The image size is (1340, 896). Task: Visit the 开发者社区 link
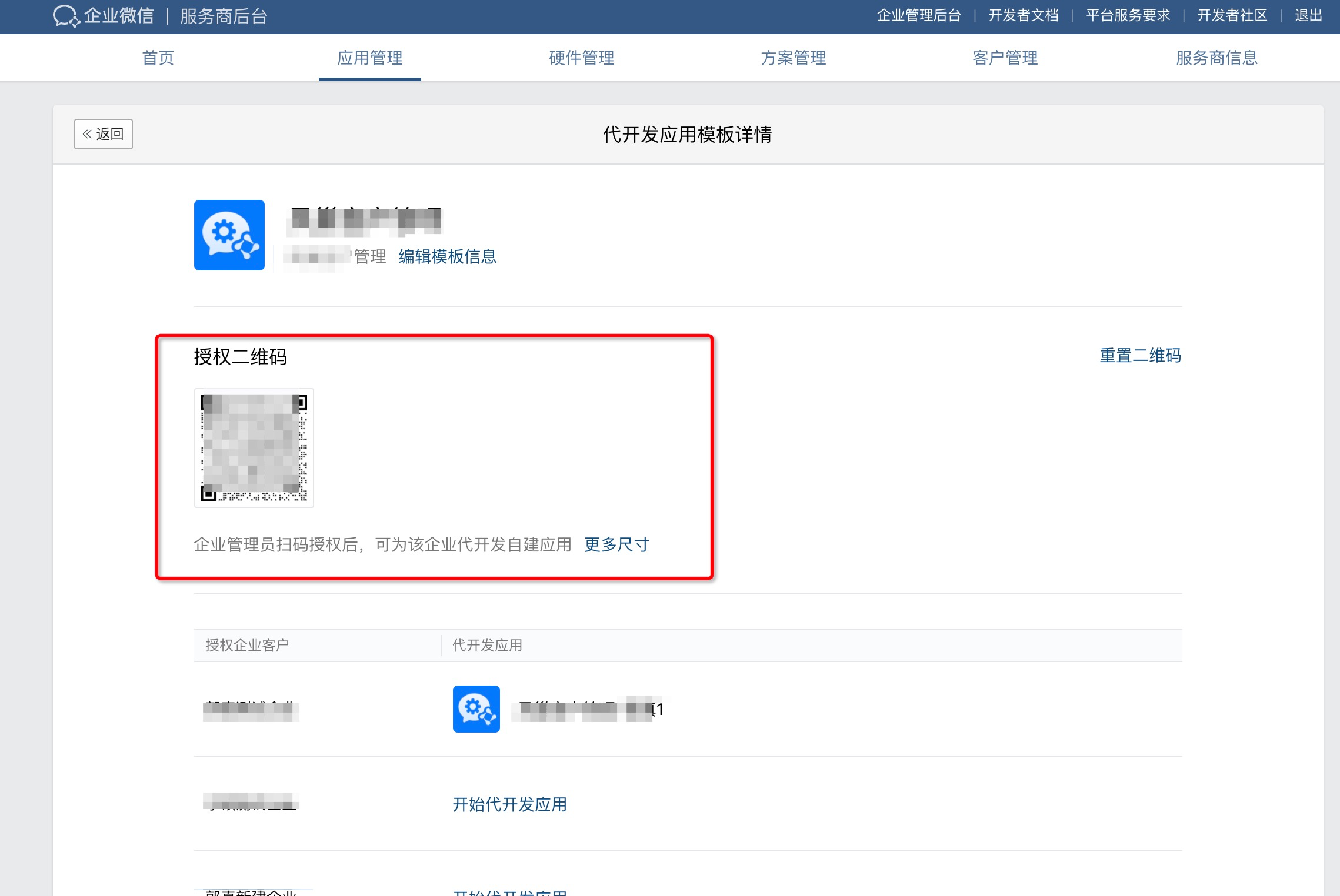pyautogui.click(x=1232, y=15)
